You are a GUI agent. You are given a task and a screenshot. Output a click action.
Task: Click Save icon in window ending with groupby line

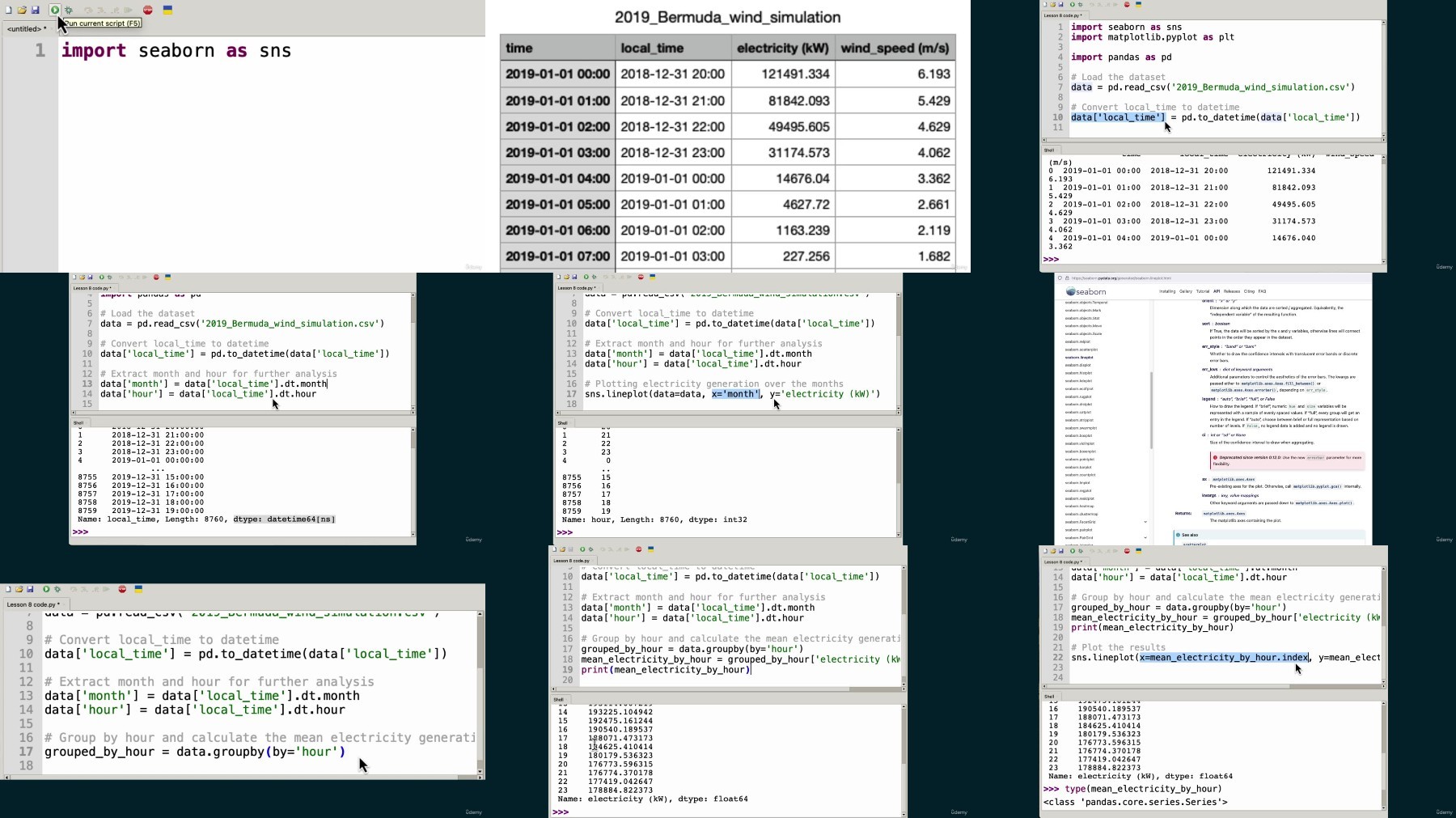30,589
